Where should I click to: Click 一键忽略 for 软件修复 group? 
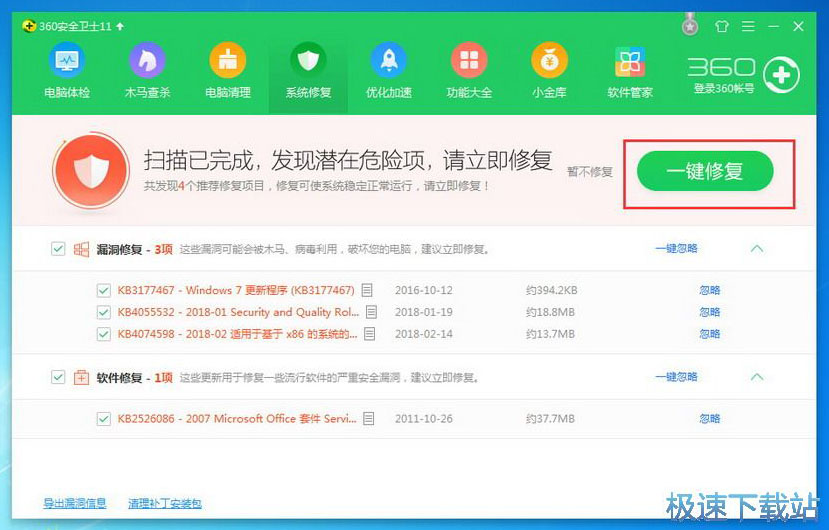[x=676, y=377]
